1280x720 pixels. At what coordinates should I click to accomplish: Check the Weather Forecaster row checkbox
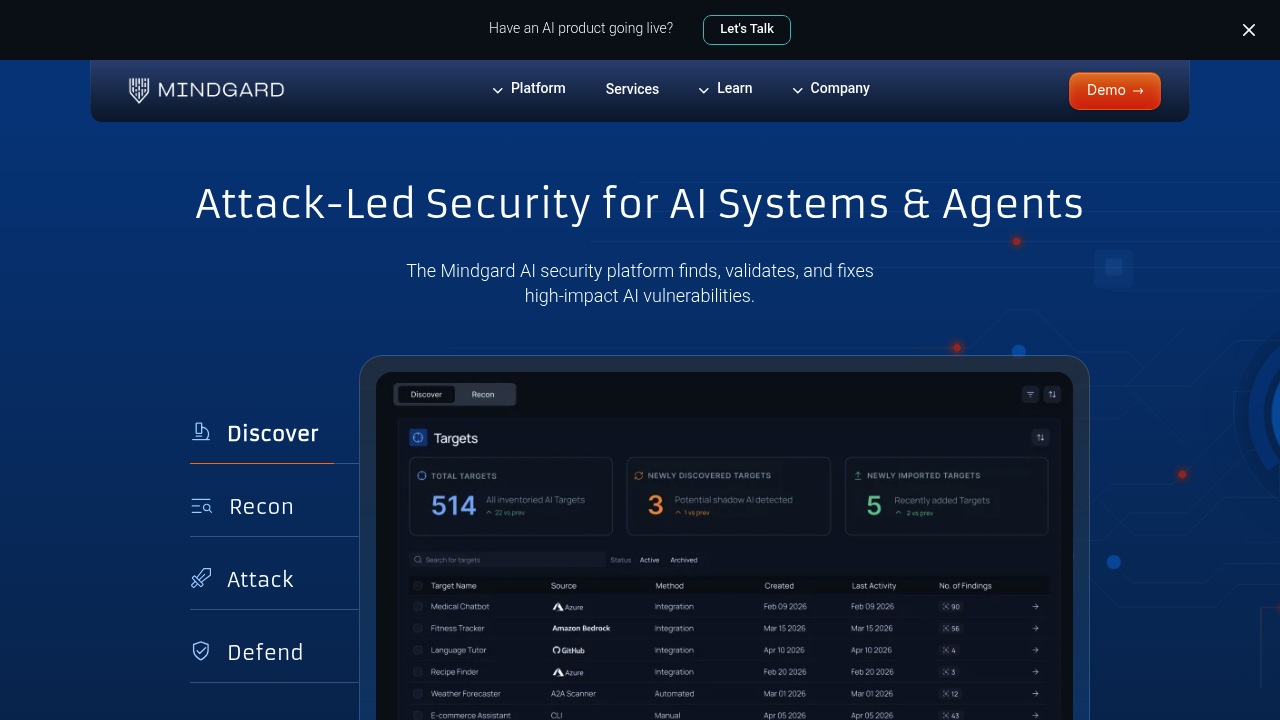tap(418, 693)
